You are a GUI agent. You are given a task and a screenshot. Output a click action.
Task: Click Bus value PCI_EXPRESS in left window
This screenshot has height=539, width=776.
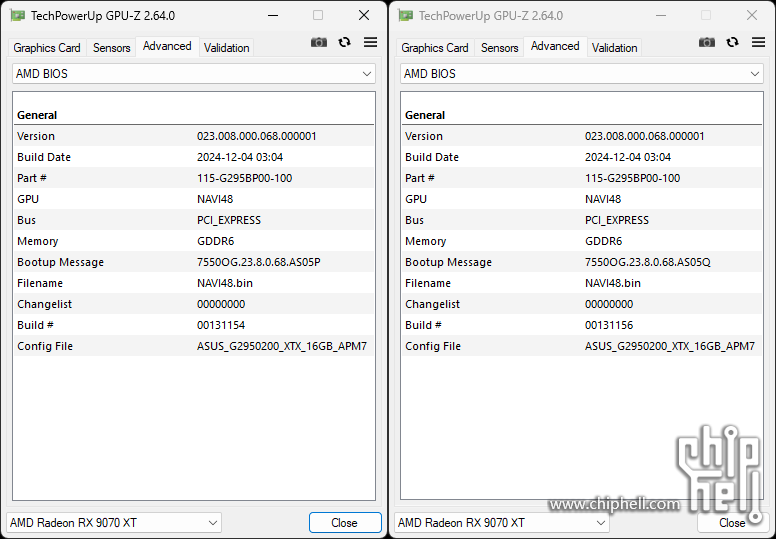[229, 220]
